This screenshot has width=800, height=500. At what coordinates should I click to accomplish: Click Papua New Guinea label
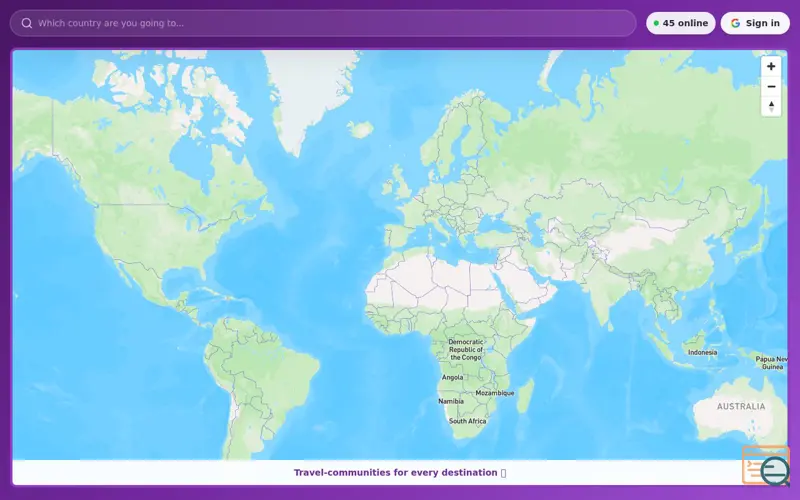(772, 363)
